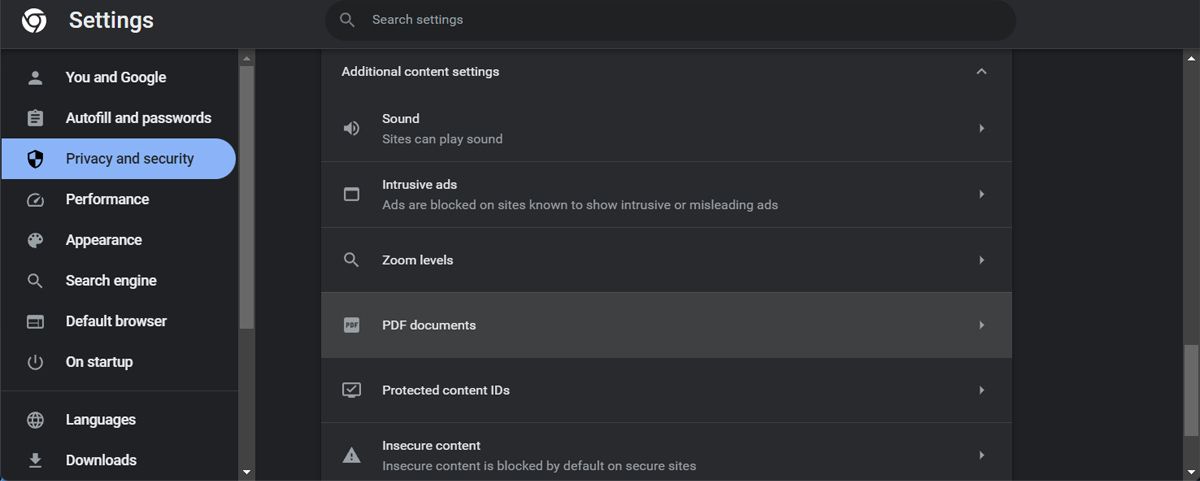Click the shield icon beside Privacy and security
This screenshot has width=1200, height=481.
35,159
